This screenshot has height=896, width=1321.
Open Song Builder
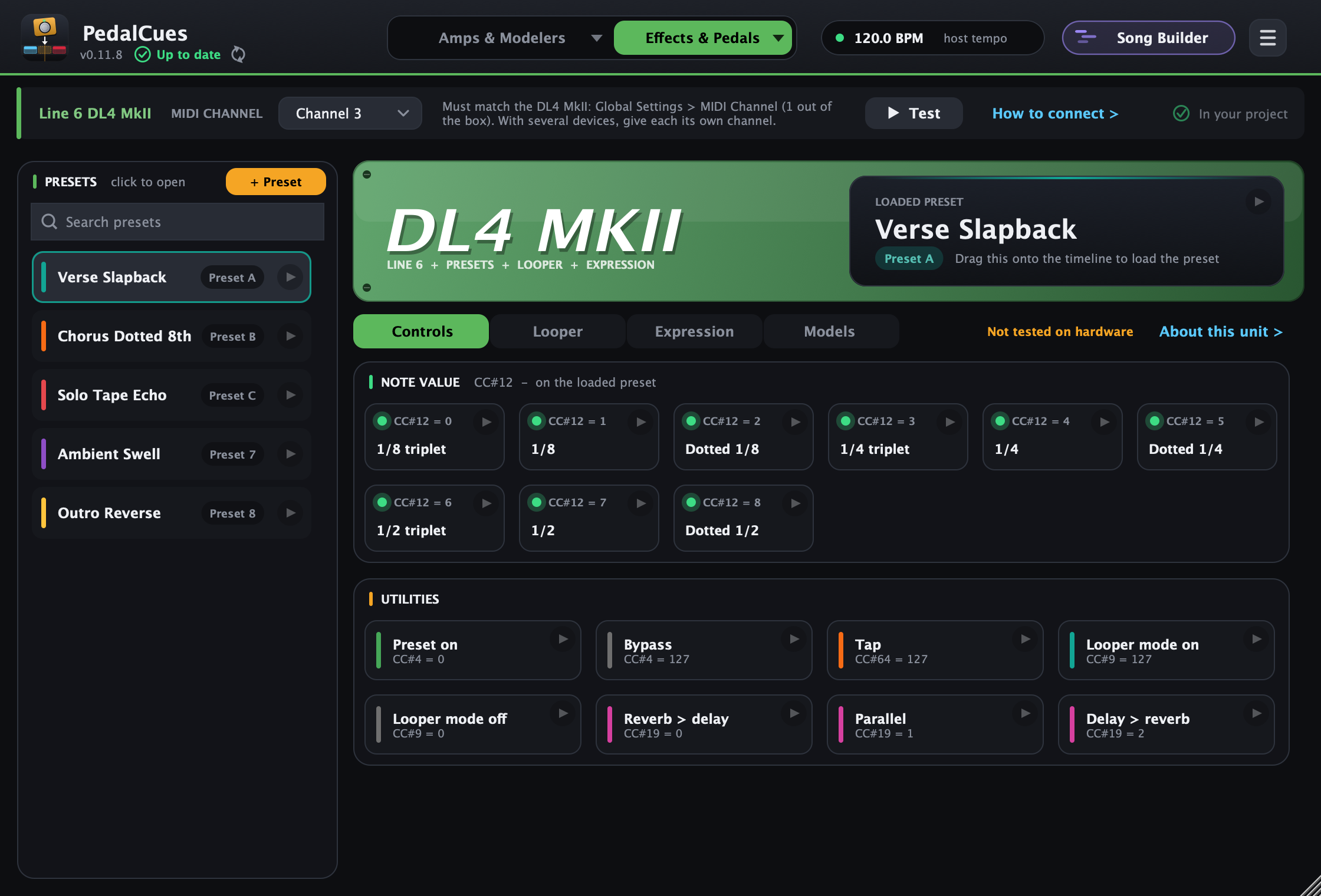pyautogui.click(x=1148, y=38)
